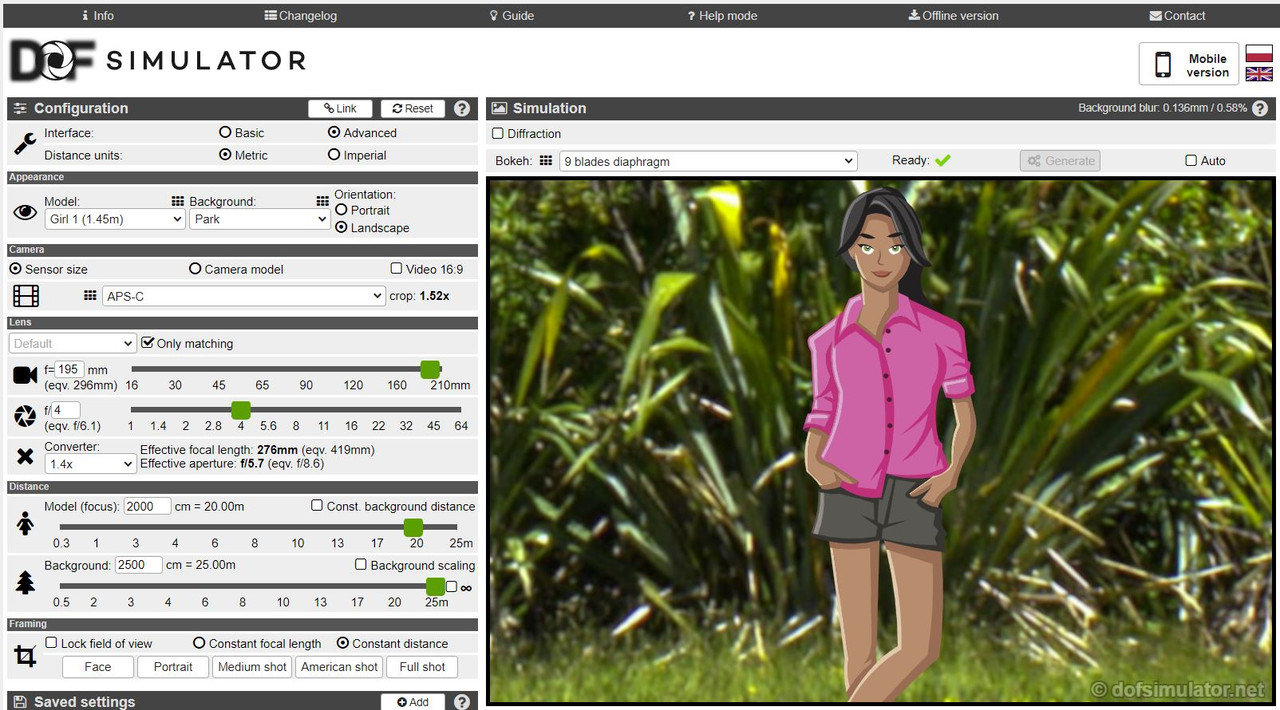The width and height of the screenshot is (1280, 710).
Task: Open the Changelog menu item
Action: coord(300,15)
